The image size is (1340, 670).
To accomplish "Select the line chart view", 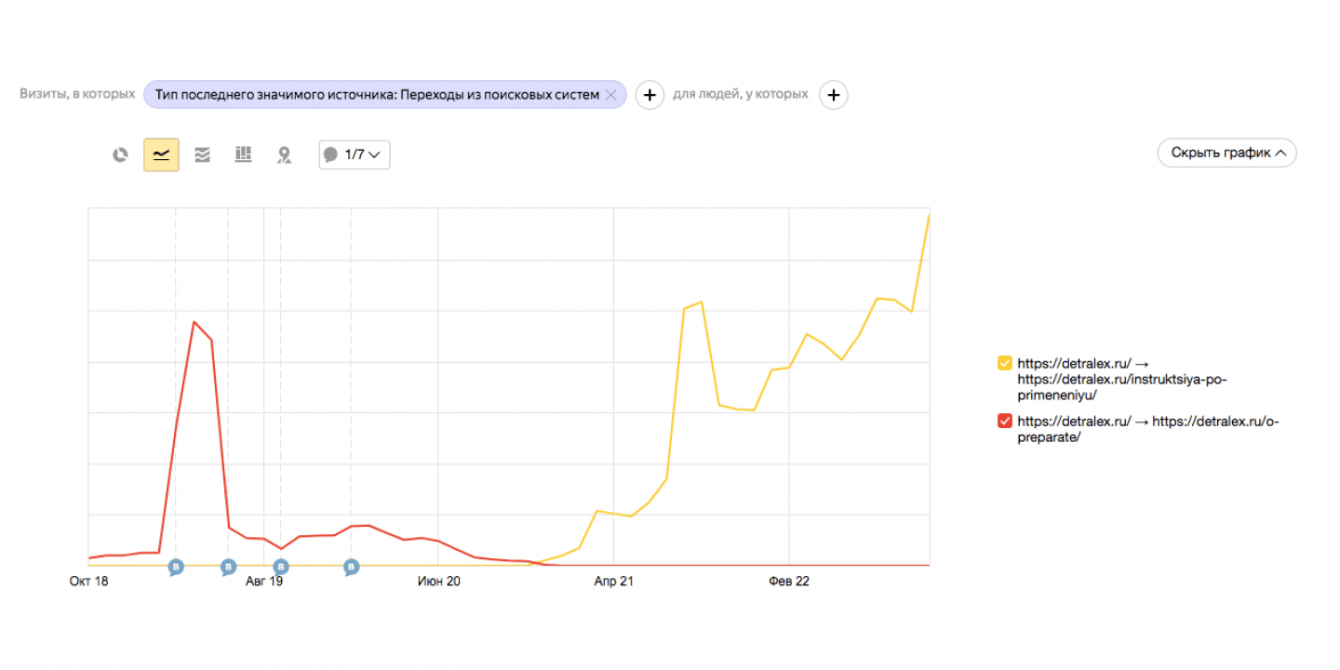I will click(161, 155).
